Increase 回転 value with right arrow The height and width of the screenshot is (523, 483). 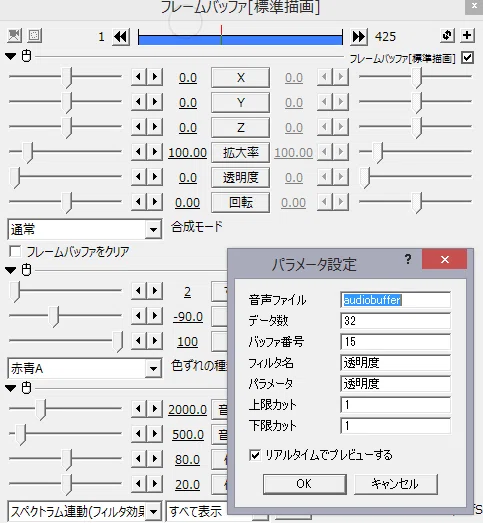155,202
